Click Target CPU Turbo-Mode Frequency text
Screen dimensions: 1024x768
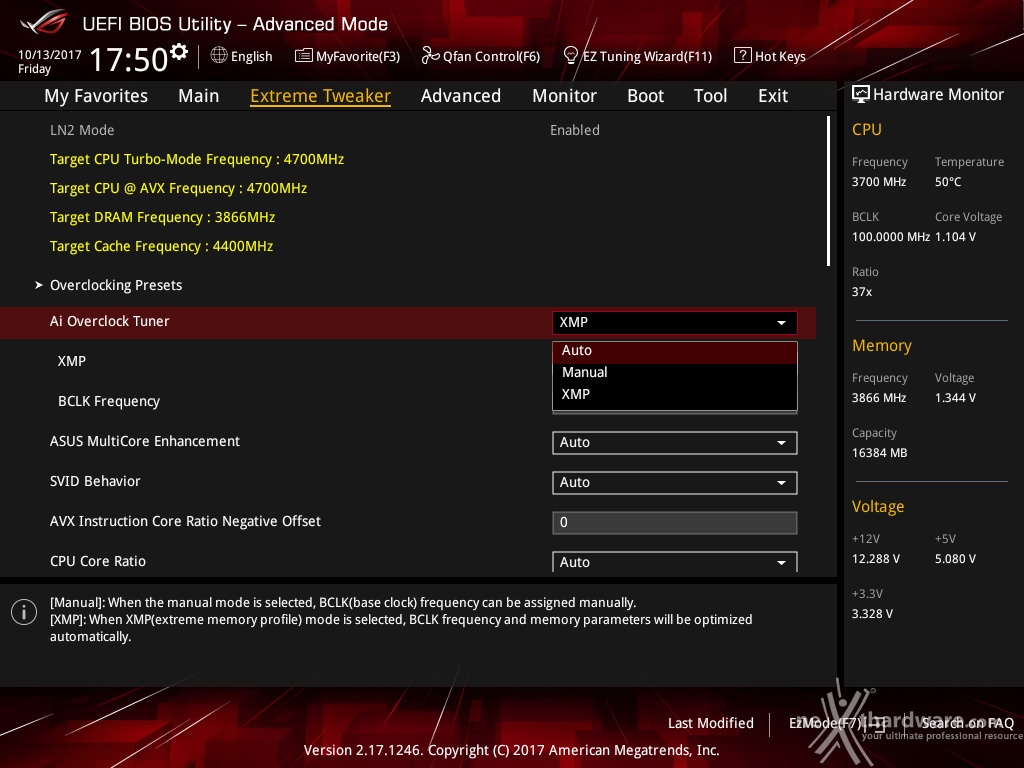pyautogui.click(x=197, y=159)
